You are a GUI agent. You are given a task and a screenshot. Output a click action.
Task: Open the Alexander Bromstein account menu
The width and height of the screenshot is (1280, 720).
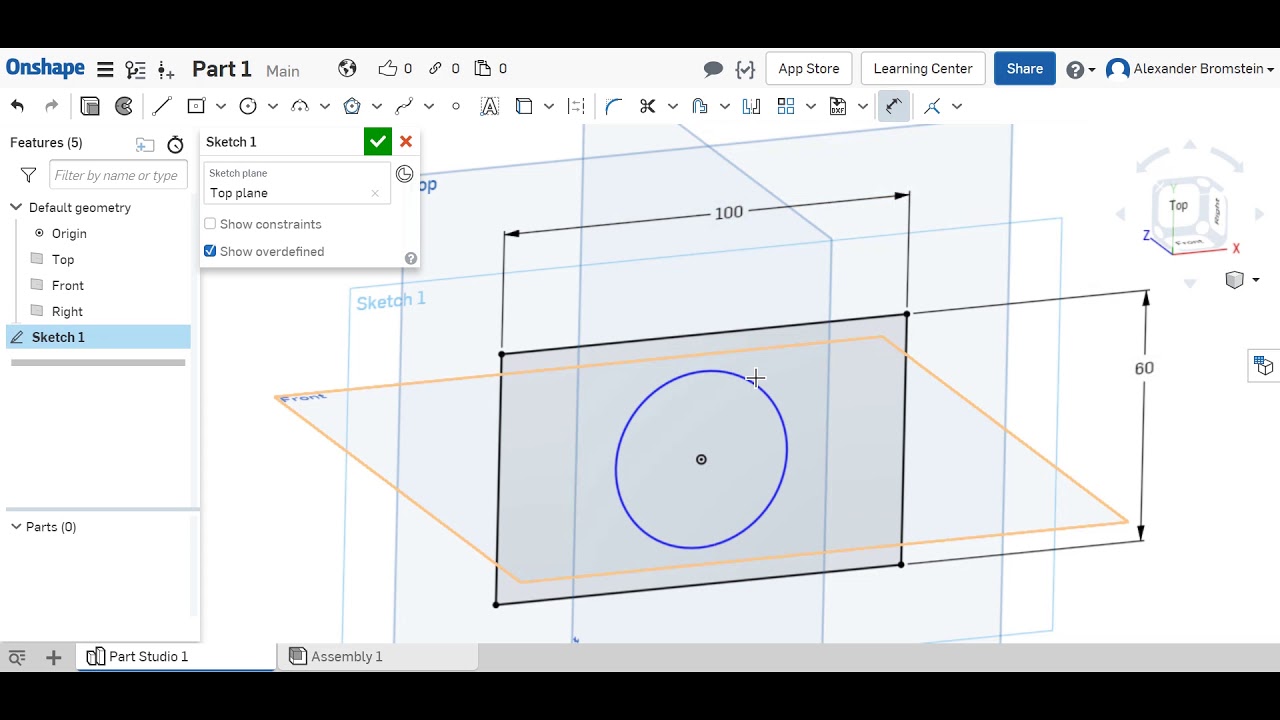click(1190, 69)
